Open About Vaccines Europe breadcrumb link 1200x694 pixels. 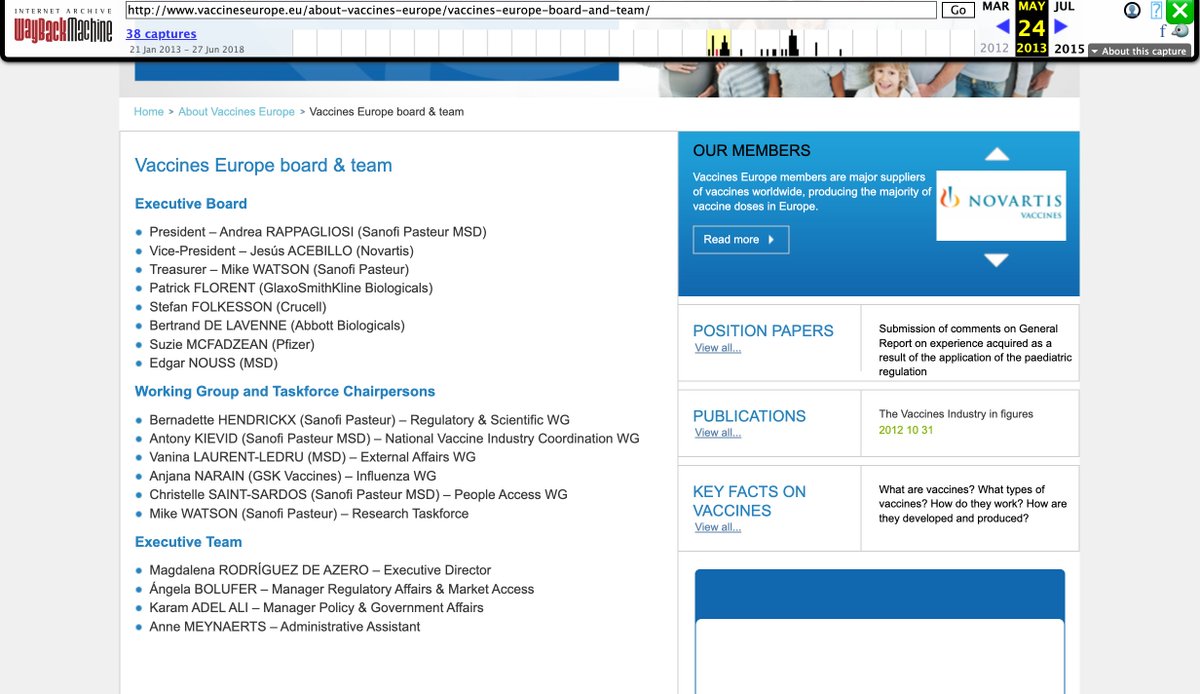point(236,112)
